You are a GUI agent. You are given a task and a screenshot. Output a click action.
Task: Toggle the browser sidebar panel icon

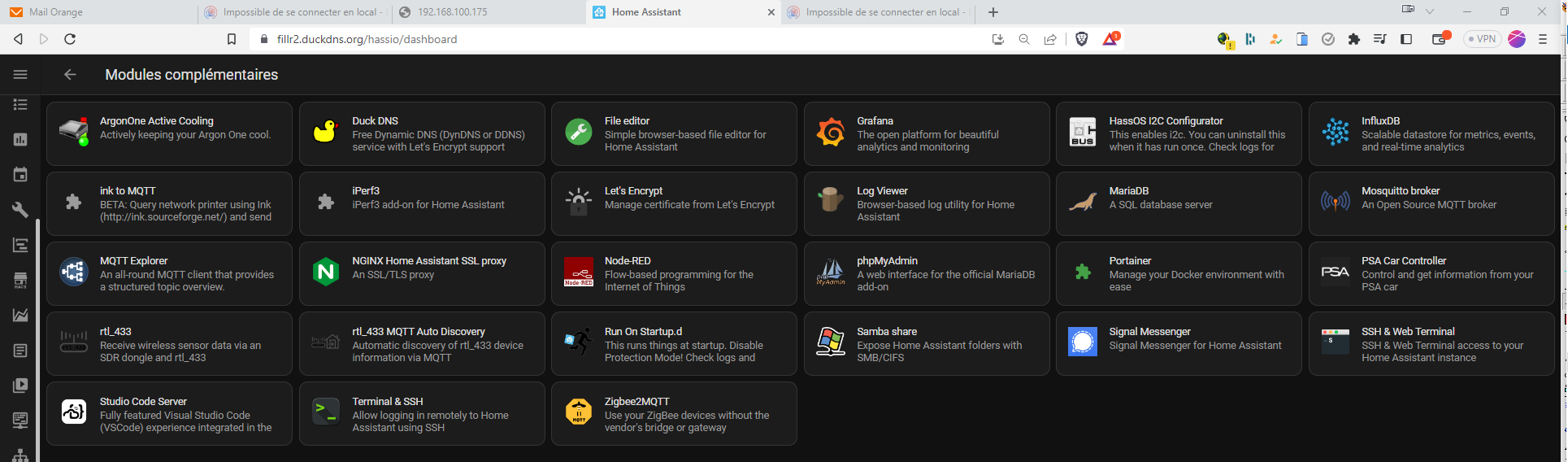point(1406,39)
